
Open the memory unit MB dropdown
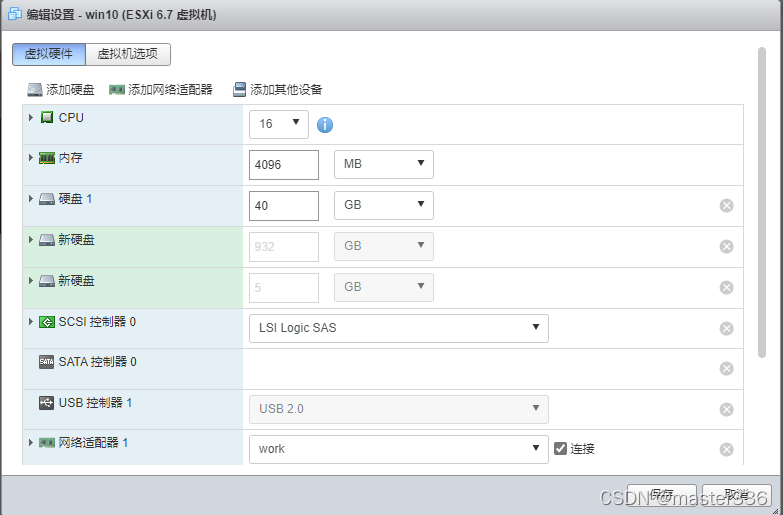[x=384, y=164]
